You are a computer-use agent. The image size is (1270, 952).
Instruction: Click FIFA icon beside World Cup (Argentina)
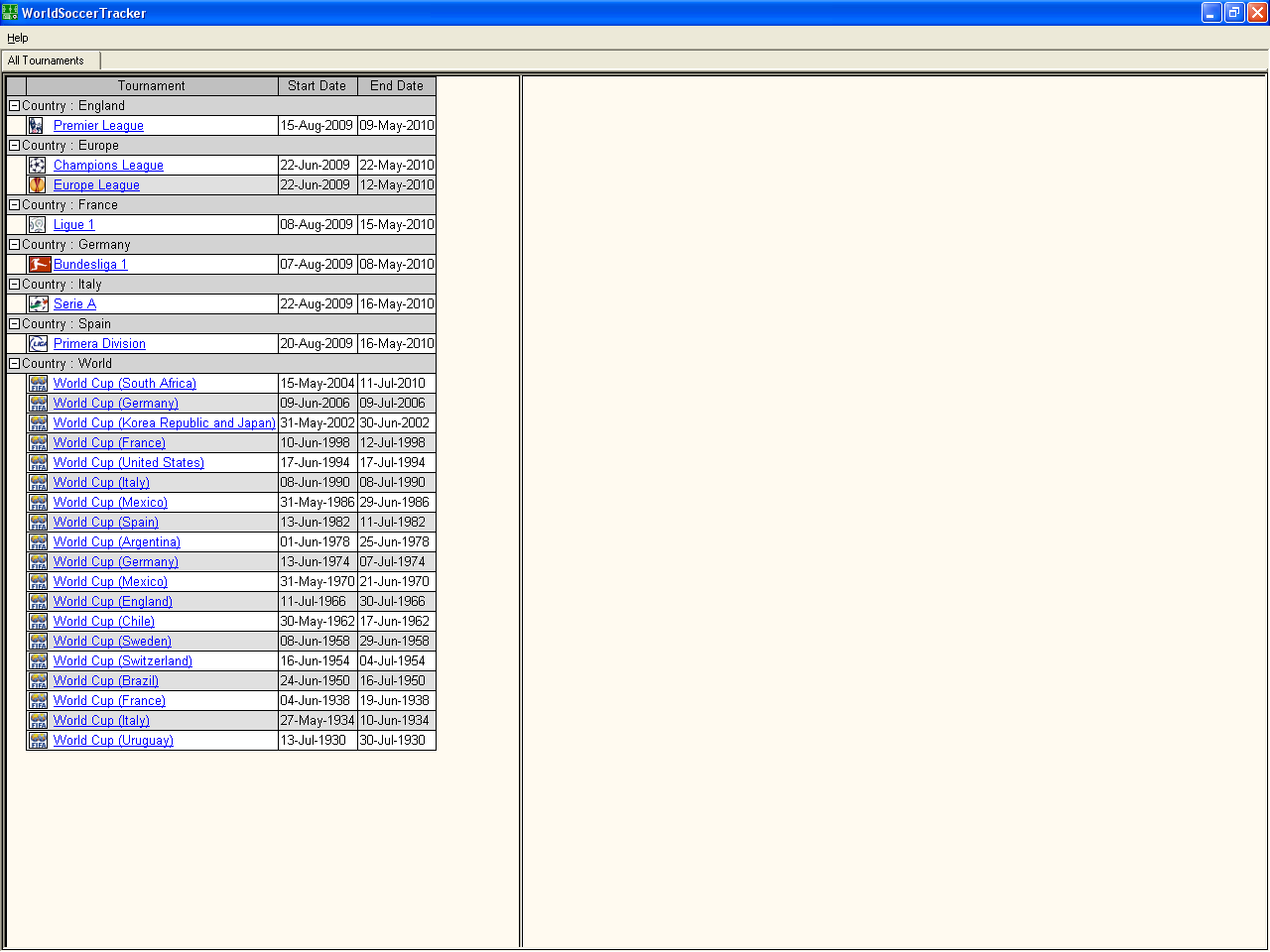pos(39,542)
